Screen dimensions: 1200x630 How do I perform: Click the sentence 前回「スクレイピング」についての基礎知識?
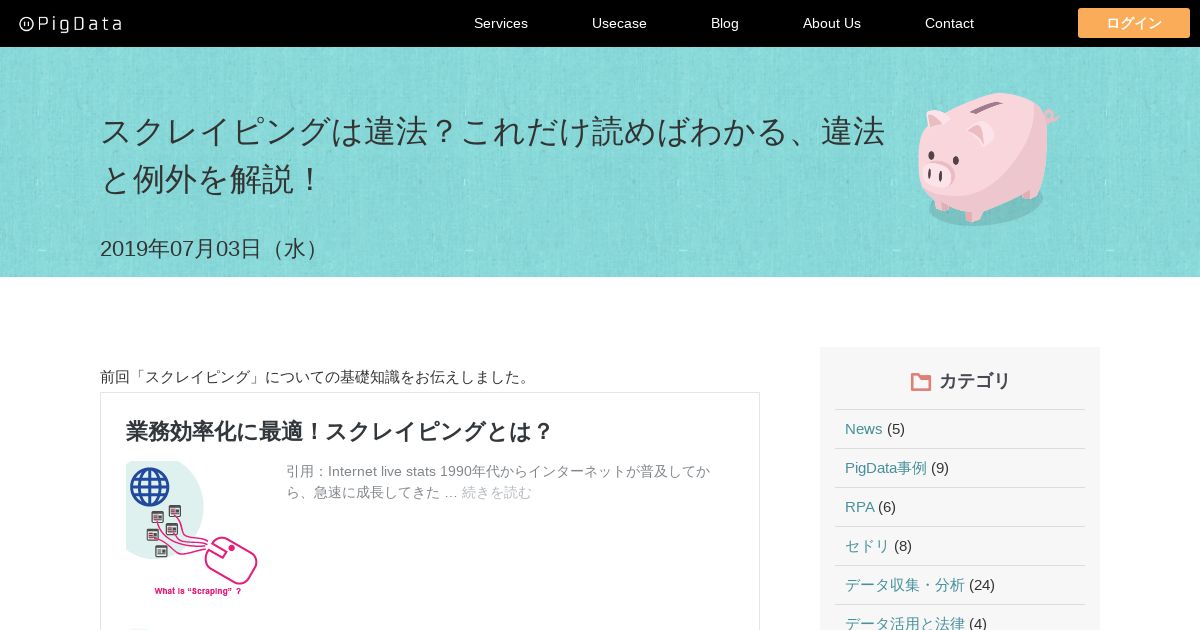(317, 377)
